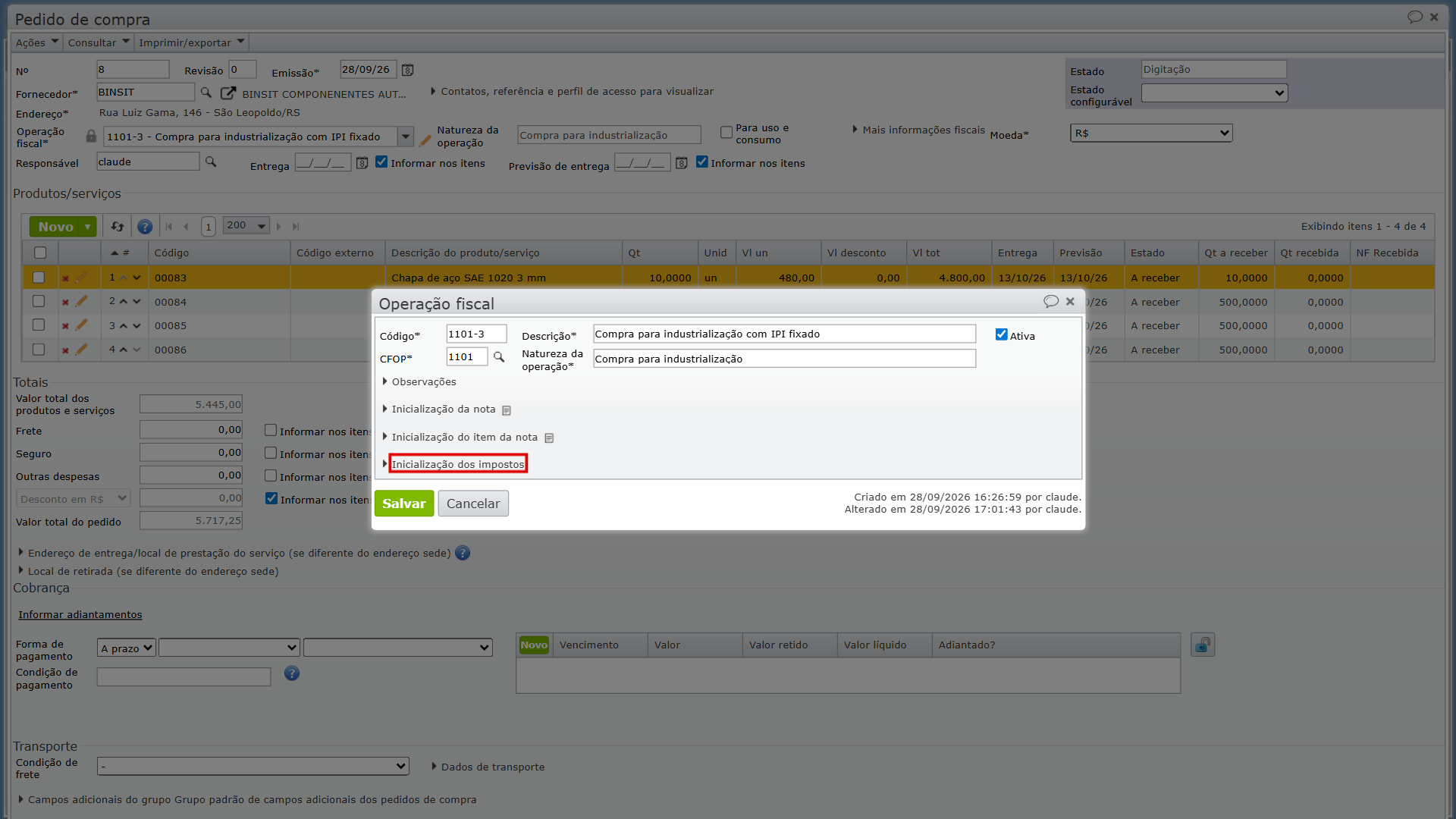Click the lock icon next to installments table
Screen dimensions: 1456x819
pyautogui.click(x=1203, y=645)
